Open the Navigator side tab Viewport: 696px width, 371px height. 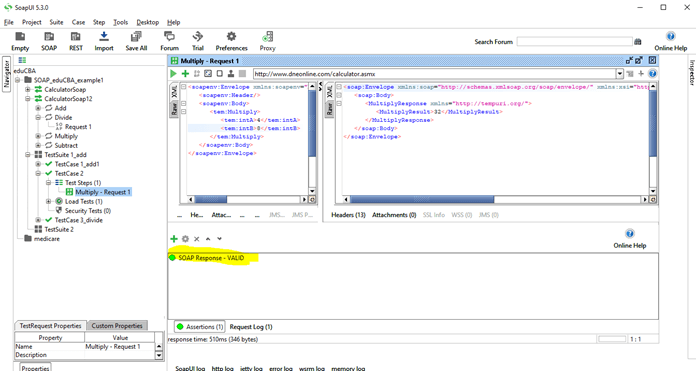pos(7,74)
